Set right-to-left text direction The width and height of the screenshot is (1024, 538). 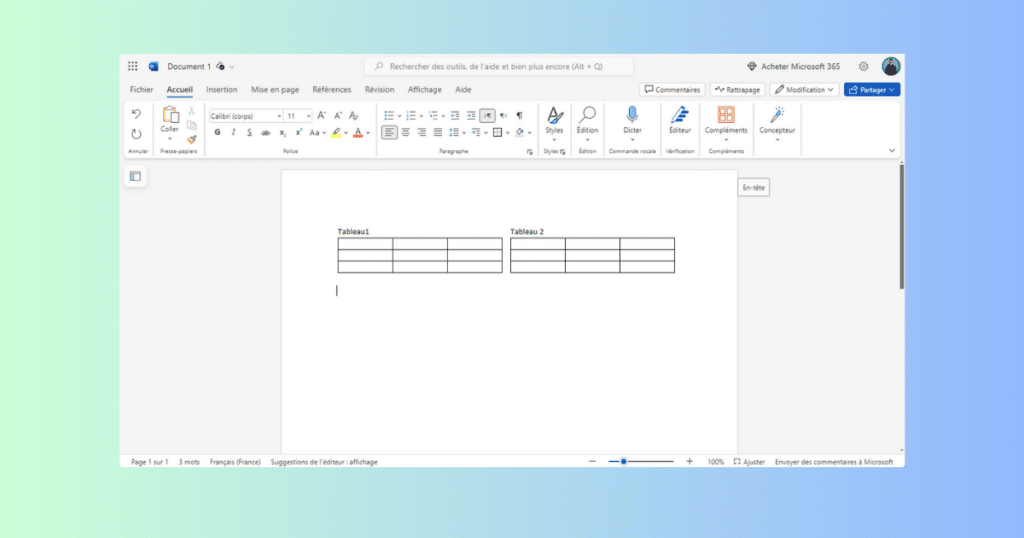[504, 116]
